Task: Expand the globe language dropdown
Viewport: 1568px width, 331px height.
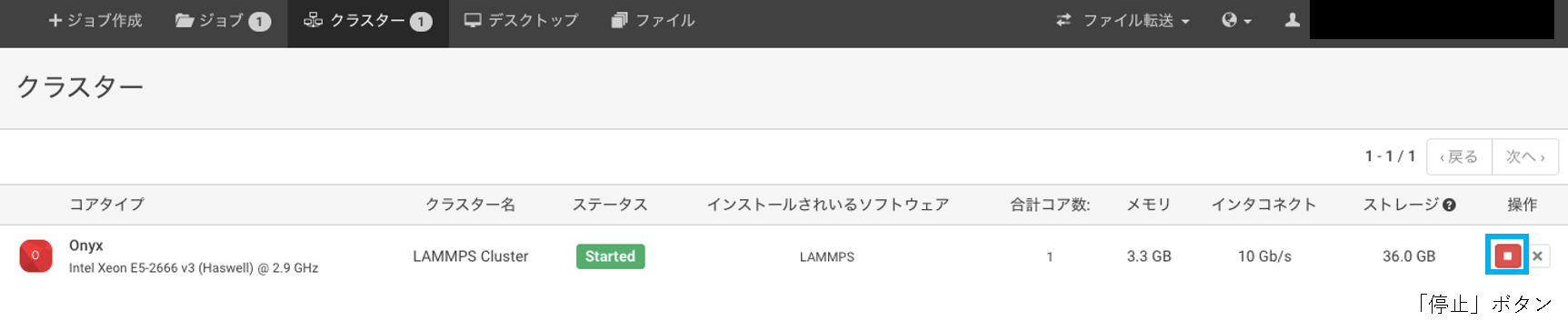Action: point(1236,20)
